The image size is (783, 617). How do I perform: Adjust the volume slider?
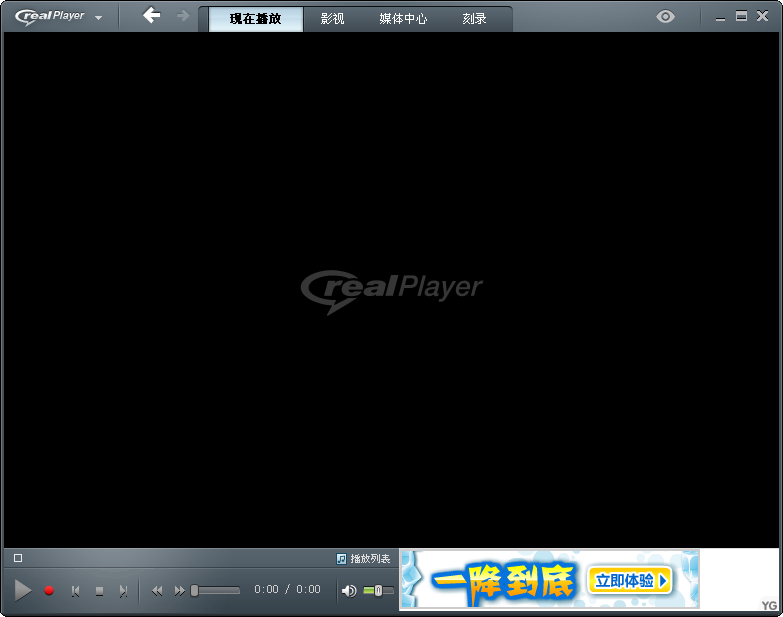(x=379, y=591)
